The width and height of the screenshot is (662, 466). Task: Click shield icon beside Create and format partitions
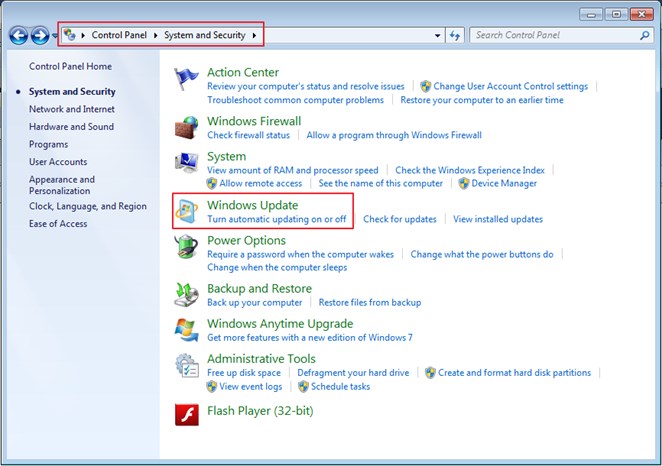coord(430,373)
